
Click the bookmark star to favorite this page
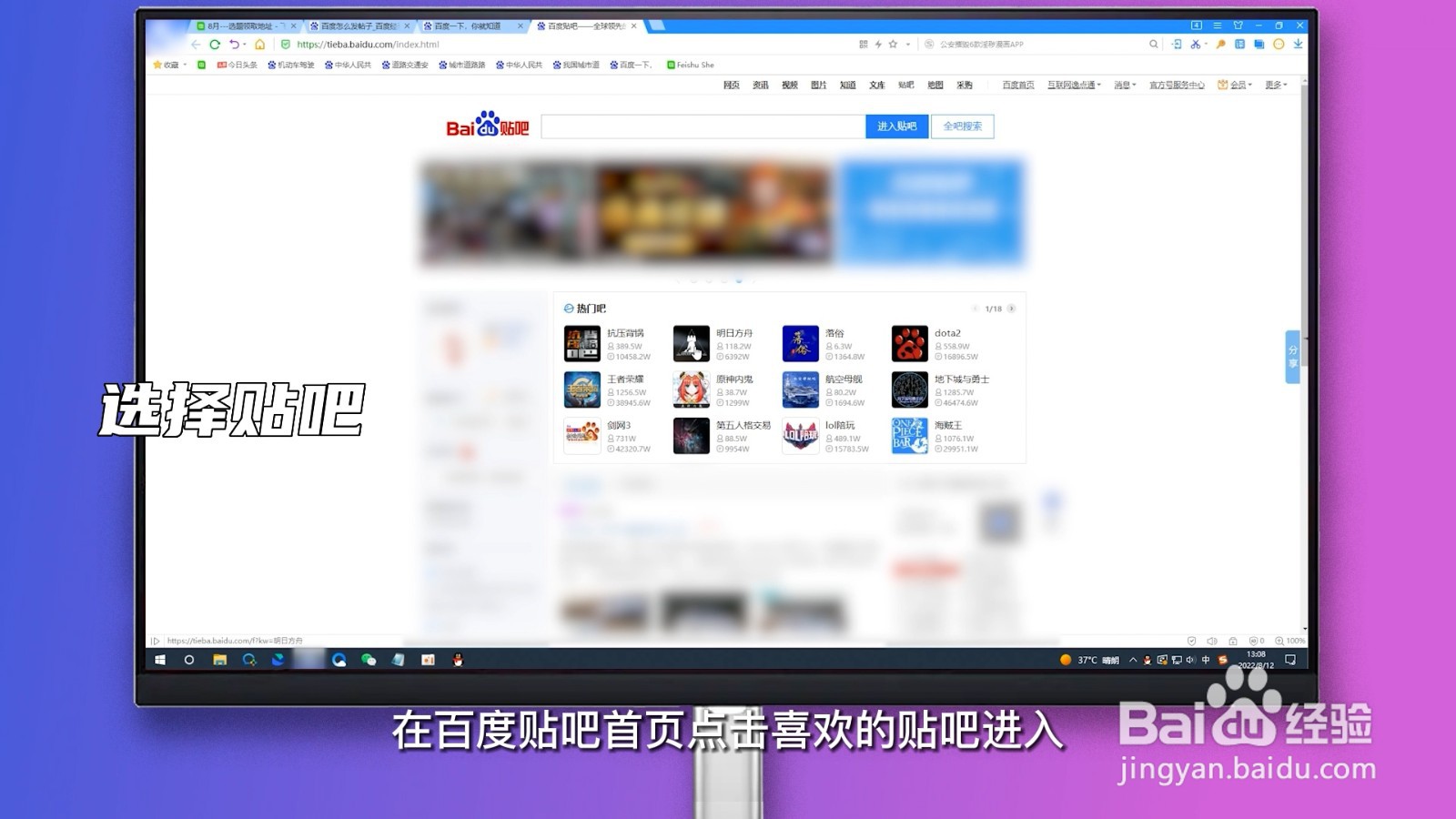(893, 44)
